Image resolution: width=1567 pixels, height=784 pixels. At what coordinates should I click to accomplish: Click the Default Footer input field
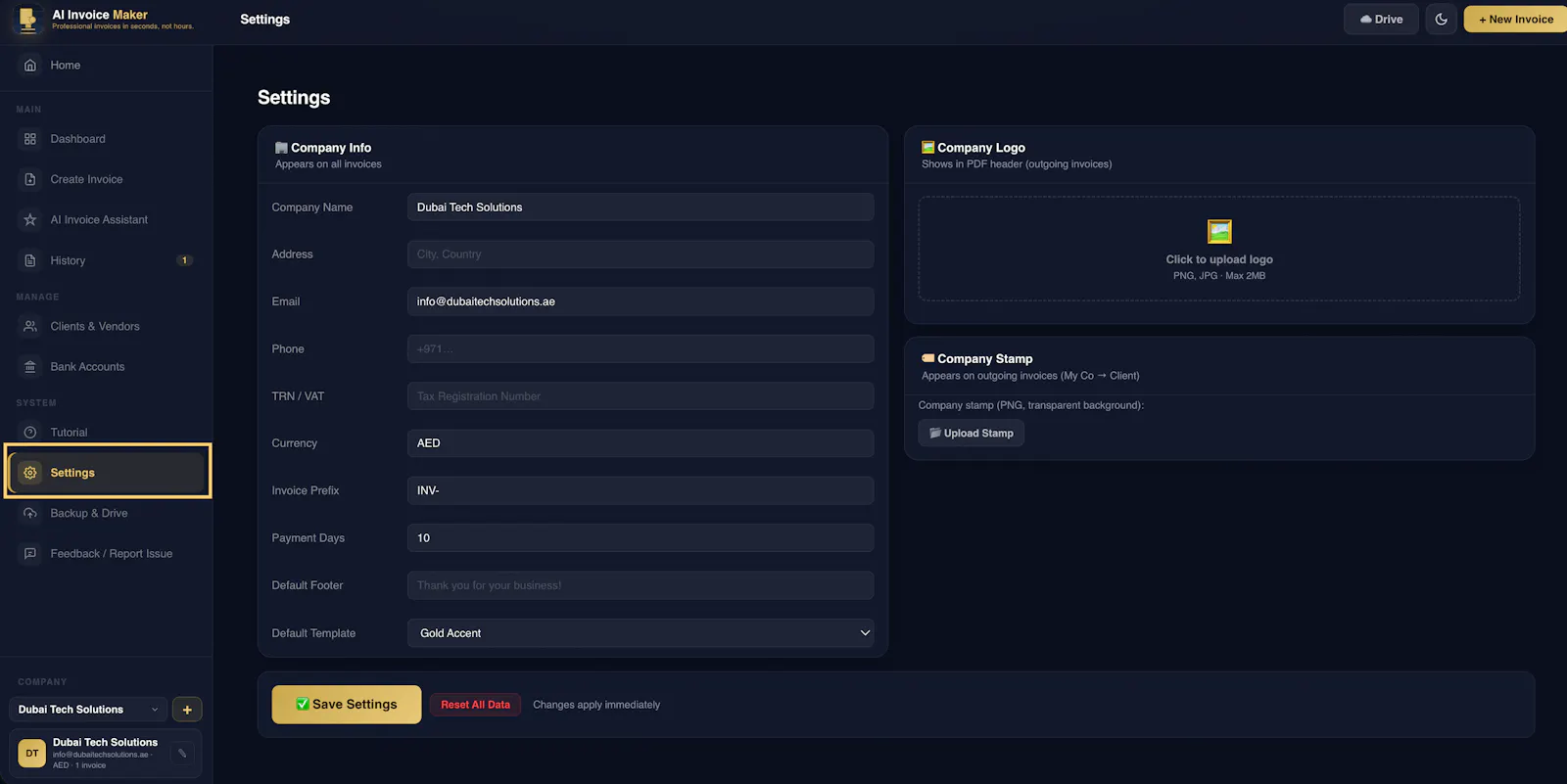(x=641, y=585)
